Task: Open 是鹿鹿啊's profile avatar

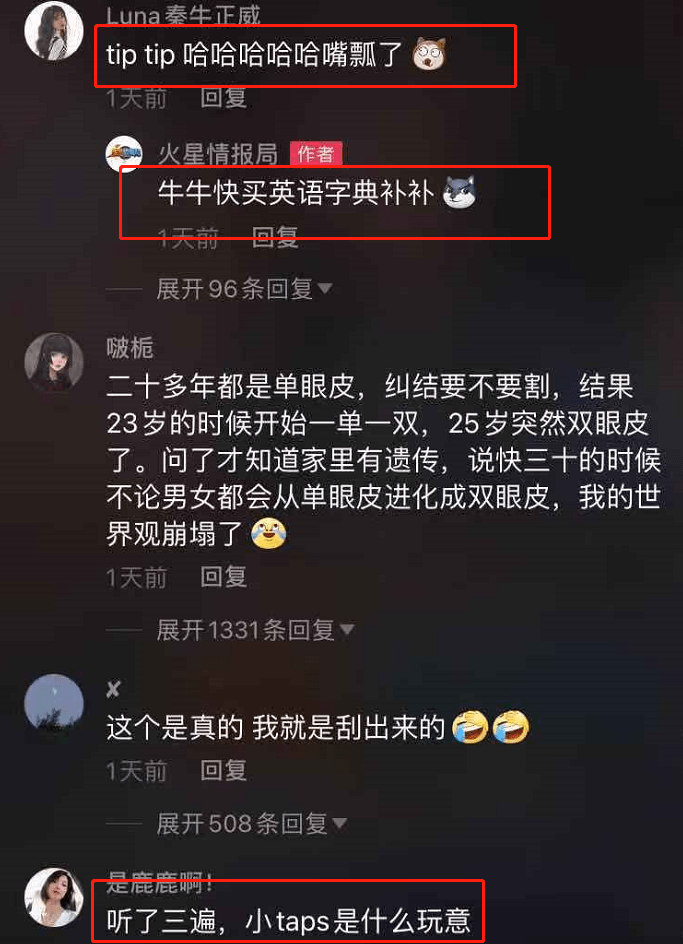Action: click(x=54, y=897)
